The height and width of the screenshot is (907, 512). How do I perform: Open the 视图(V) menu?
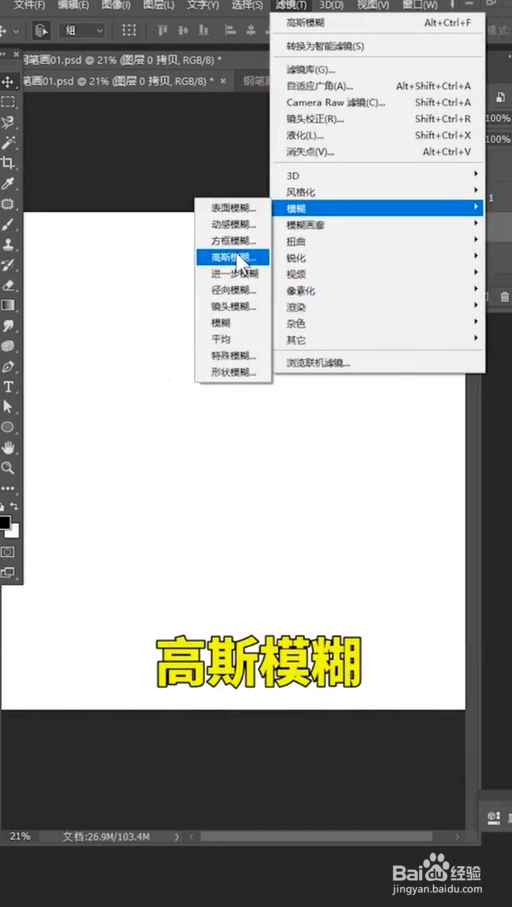click(373, 5)
